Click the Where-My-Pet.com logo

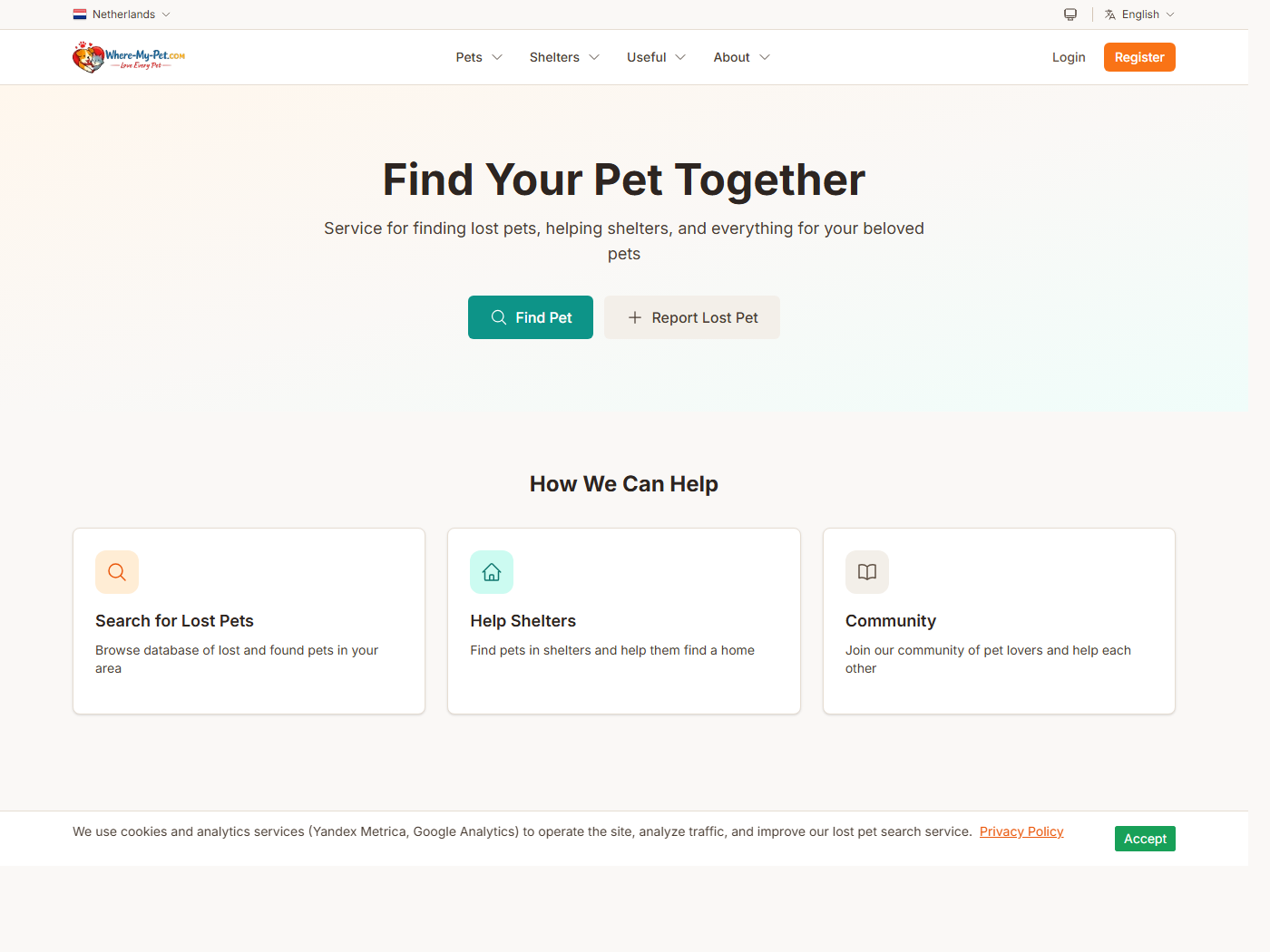click(127, 56)
